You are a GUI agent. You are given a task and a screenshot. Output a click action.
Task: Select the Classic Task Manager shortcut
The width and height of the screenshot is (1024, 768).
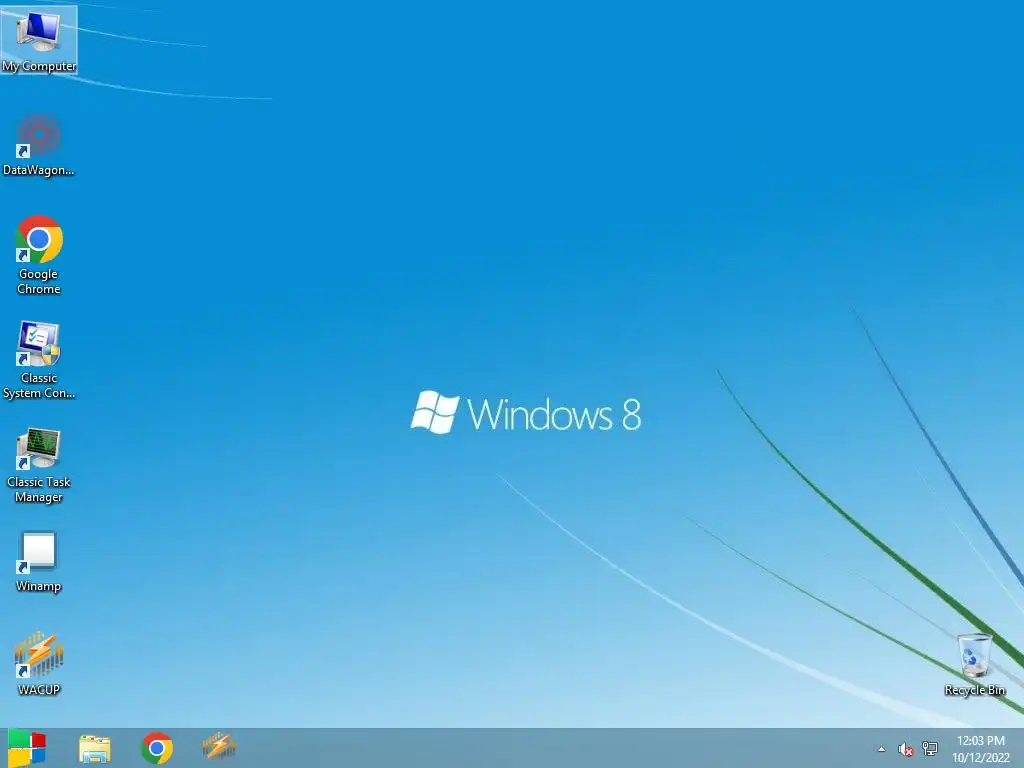(x=39, y=465)
